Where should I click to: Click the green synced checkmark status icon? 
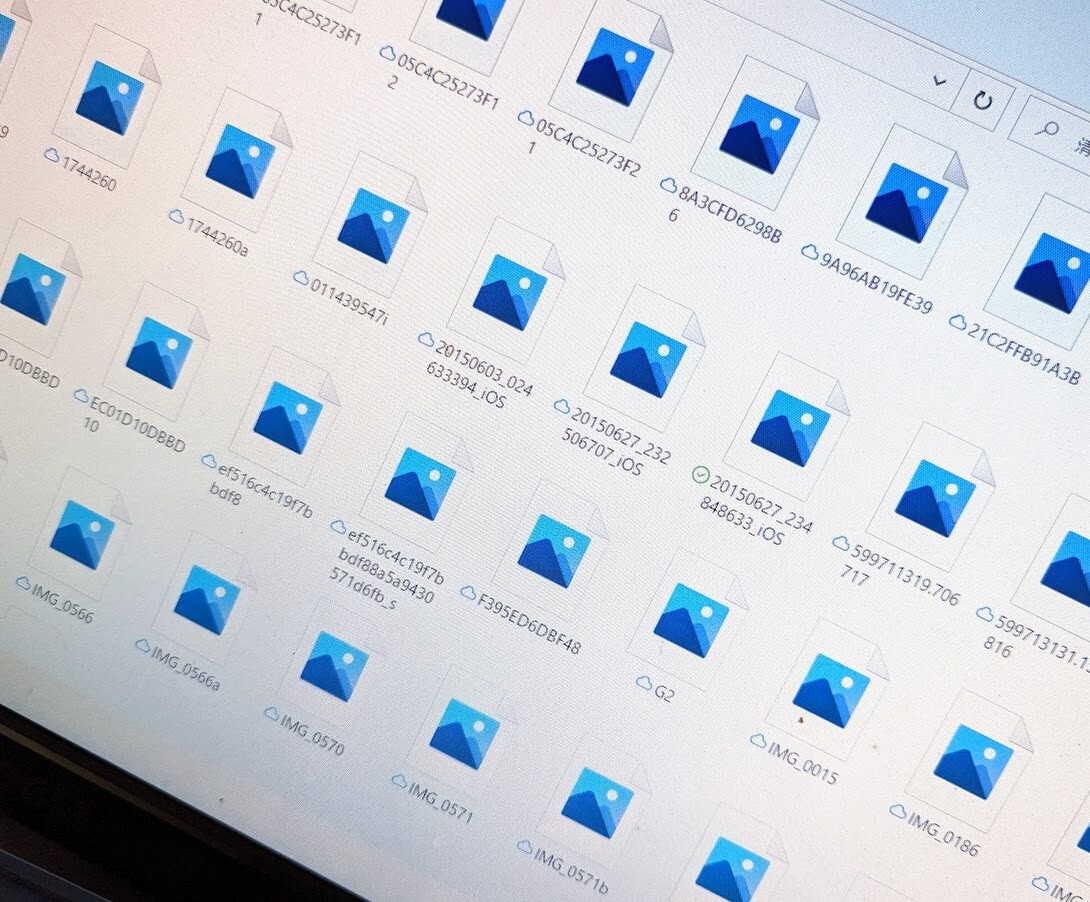click(700, 474)
